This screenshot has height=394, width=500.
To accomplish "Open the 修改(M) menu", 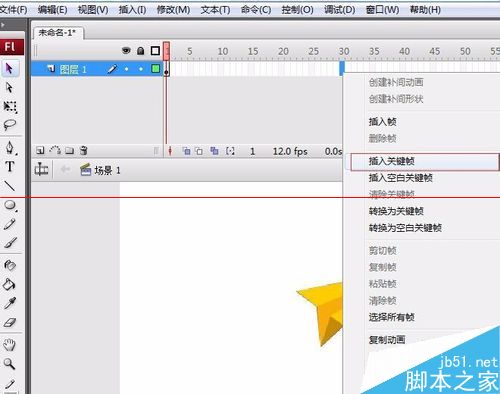I will coord(173,10).
